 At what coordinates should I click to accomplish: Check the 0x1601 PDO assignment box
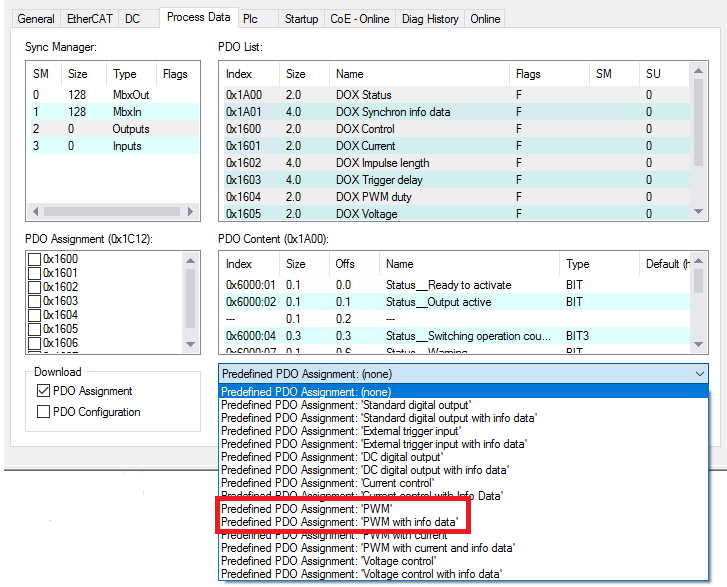point(35,273)
